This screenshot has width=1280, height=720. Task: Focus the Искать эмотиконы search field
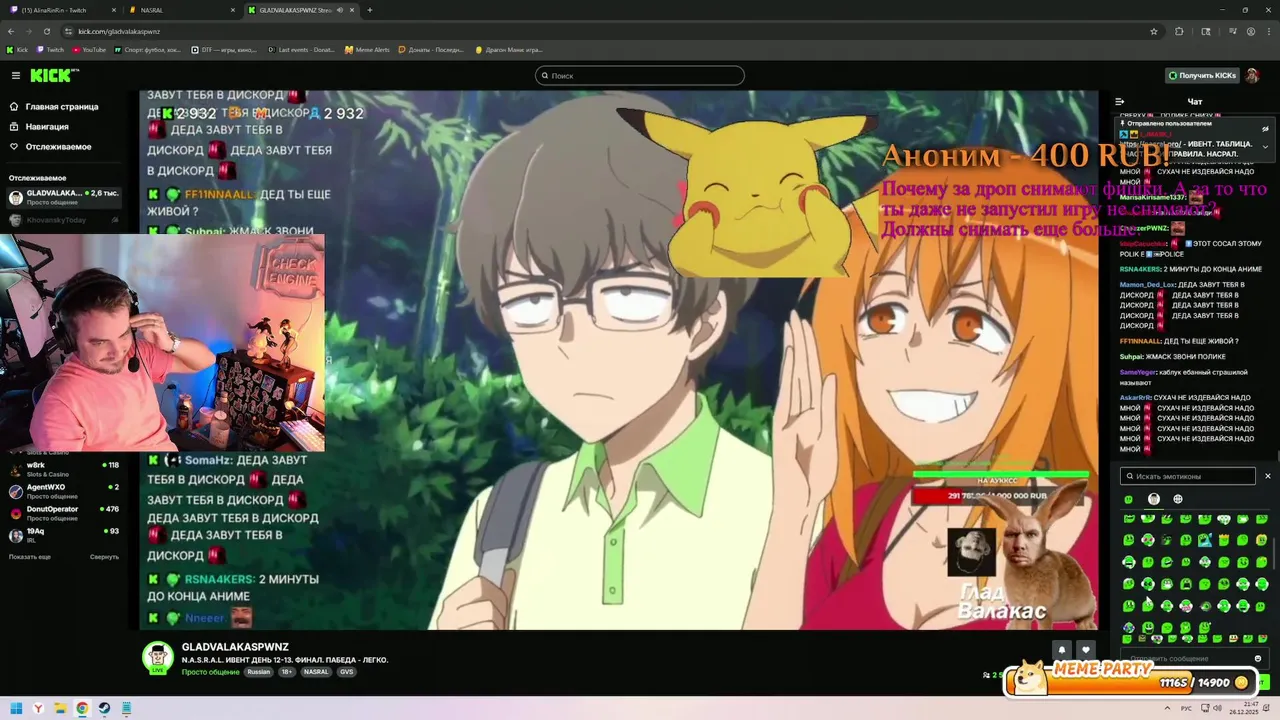click(x=1187, y=476)
